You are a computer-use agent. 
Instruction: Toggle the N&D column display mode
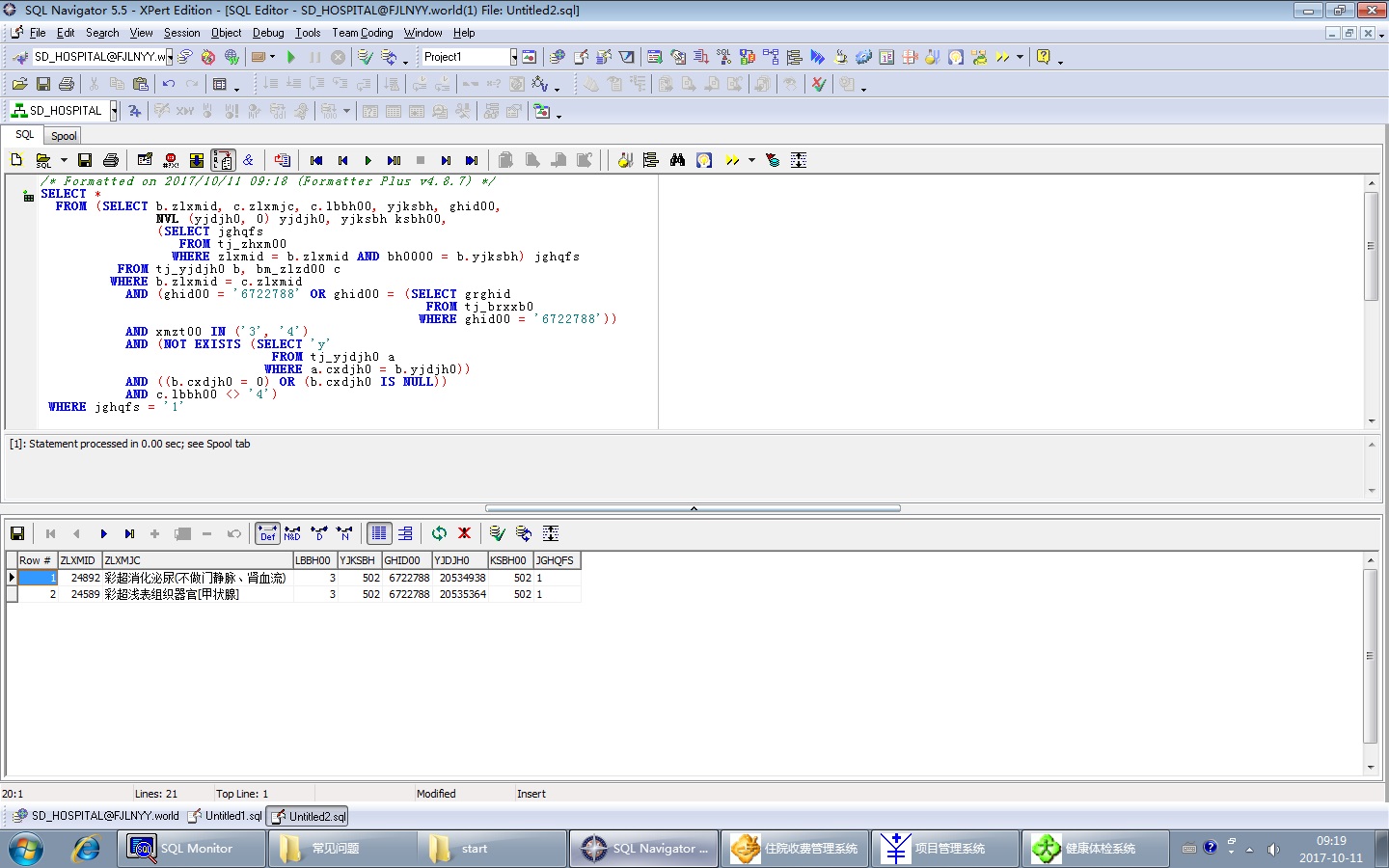tap(292, 533)
